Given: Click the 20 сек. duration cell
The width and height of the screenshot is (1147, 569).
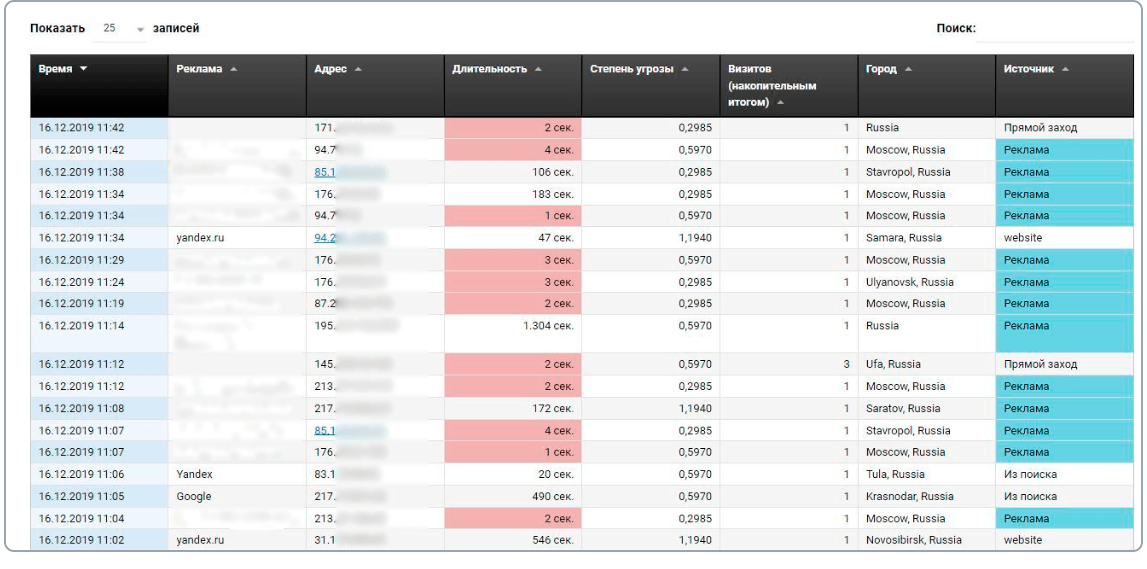Looking at the screenshot, I should (x=513, y=475).
